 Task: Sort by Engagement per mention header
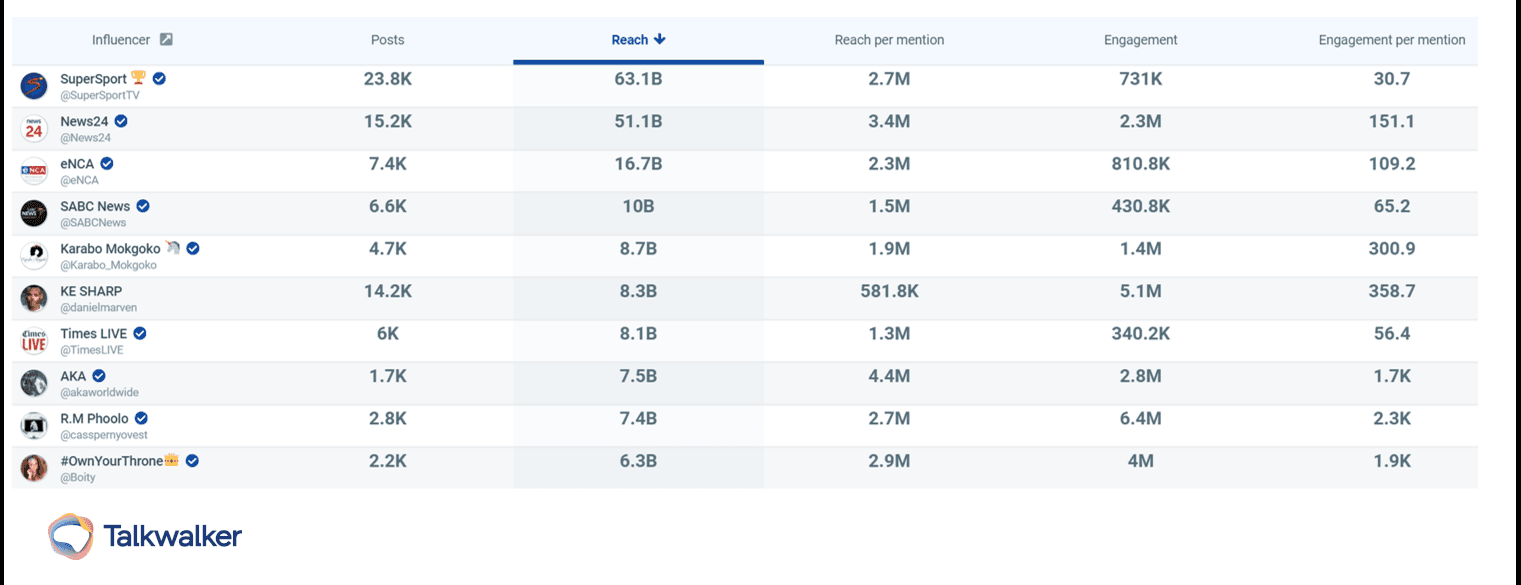coord(1391,39)
